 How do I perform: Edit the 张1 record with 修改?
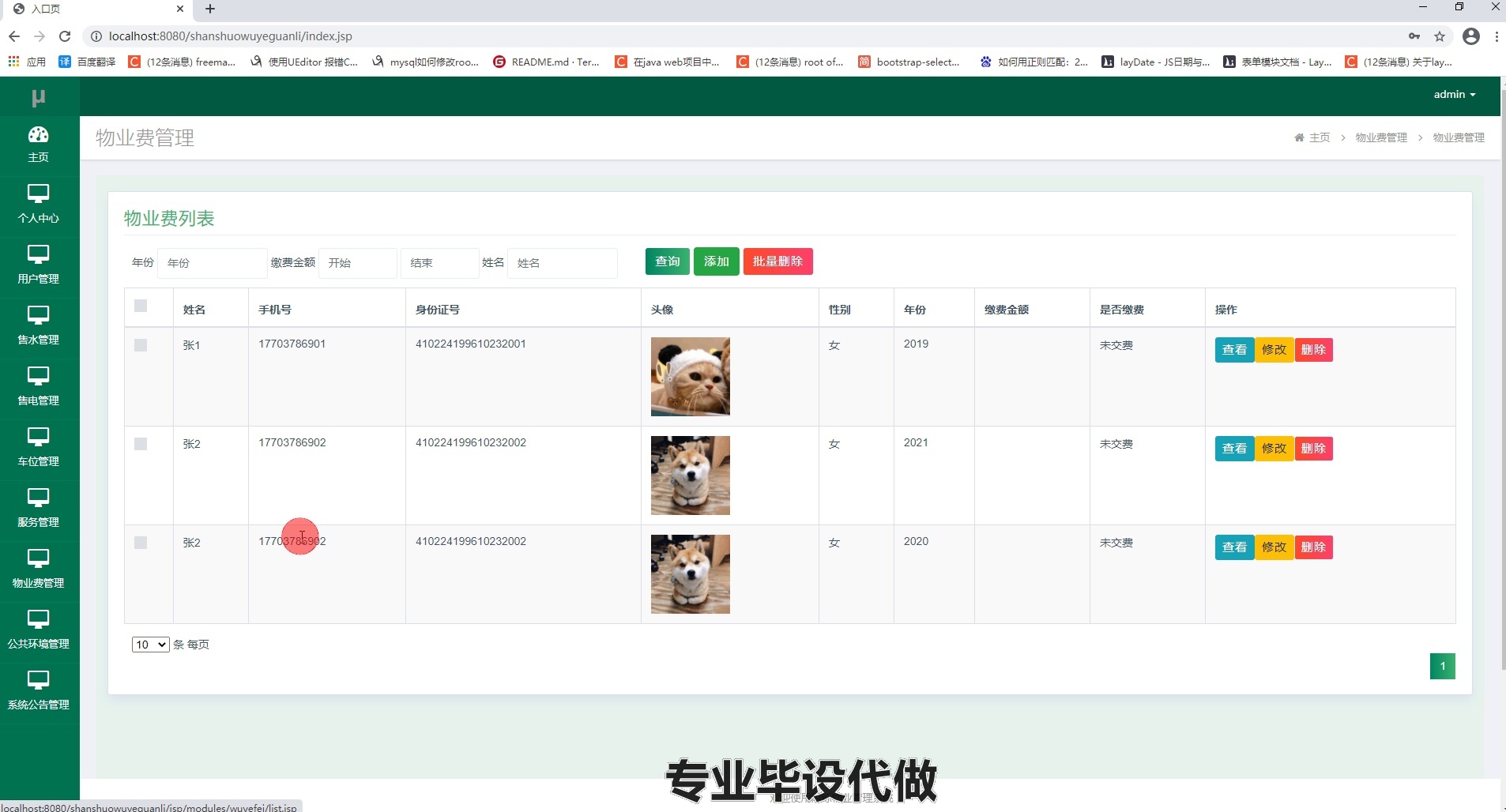[1274, 350]
